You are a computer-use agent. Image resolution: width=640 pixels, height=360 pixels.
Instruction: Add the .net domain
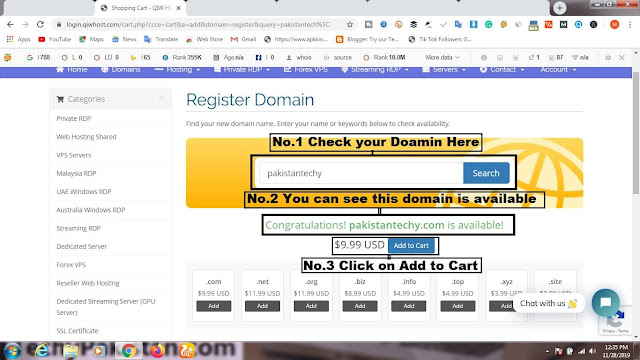[x=262, y=306]
